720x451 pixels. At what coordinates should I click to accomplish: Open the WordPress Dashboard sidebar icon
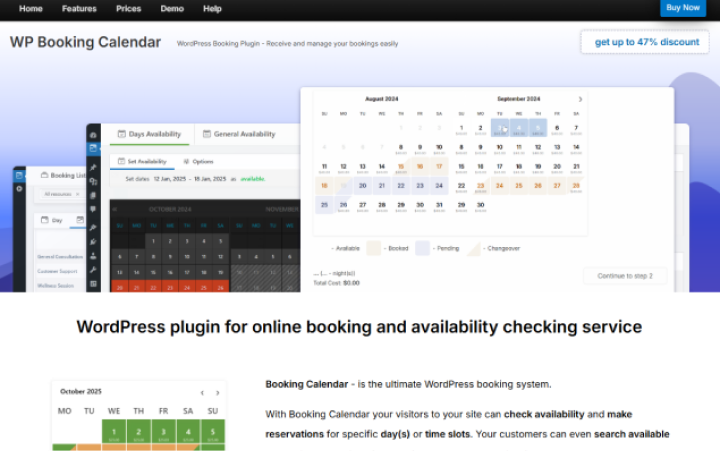pos(93,135)
